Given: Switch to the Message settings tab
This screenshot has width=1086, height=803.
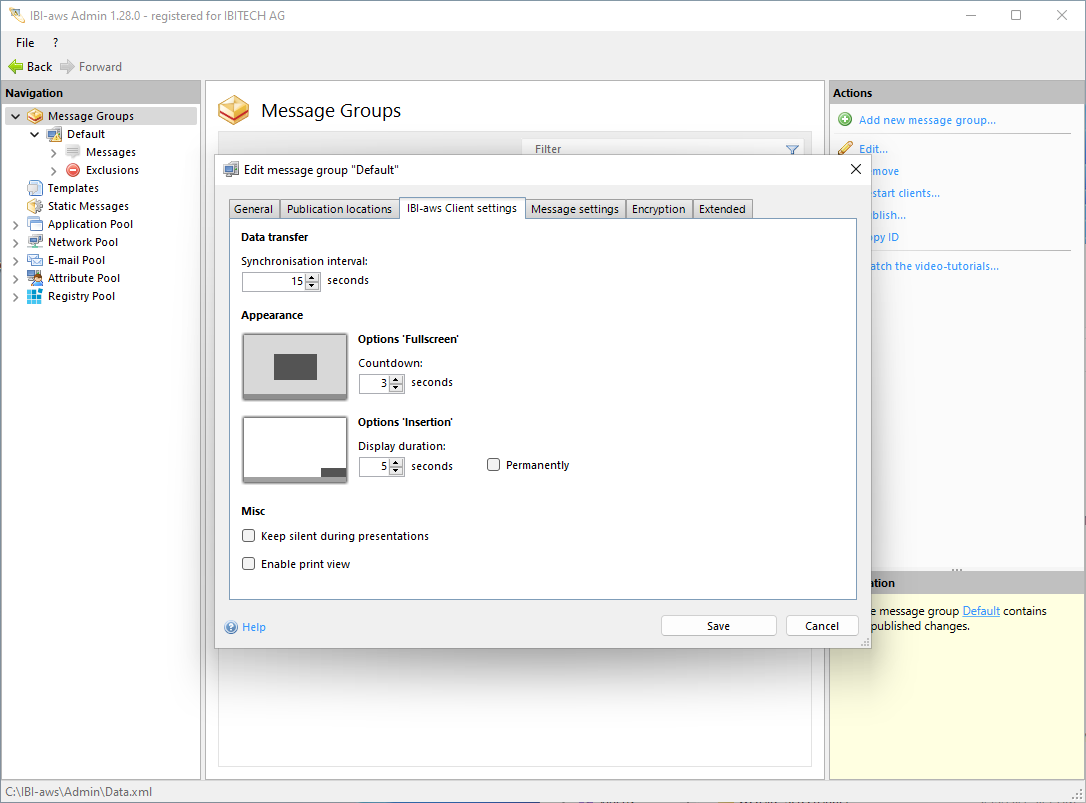Looking at the screenshot, I should pyautogui.click(x=575, y=209).
